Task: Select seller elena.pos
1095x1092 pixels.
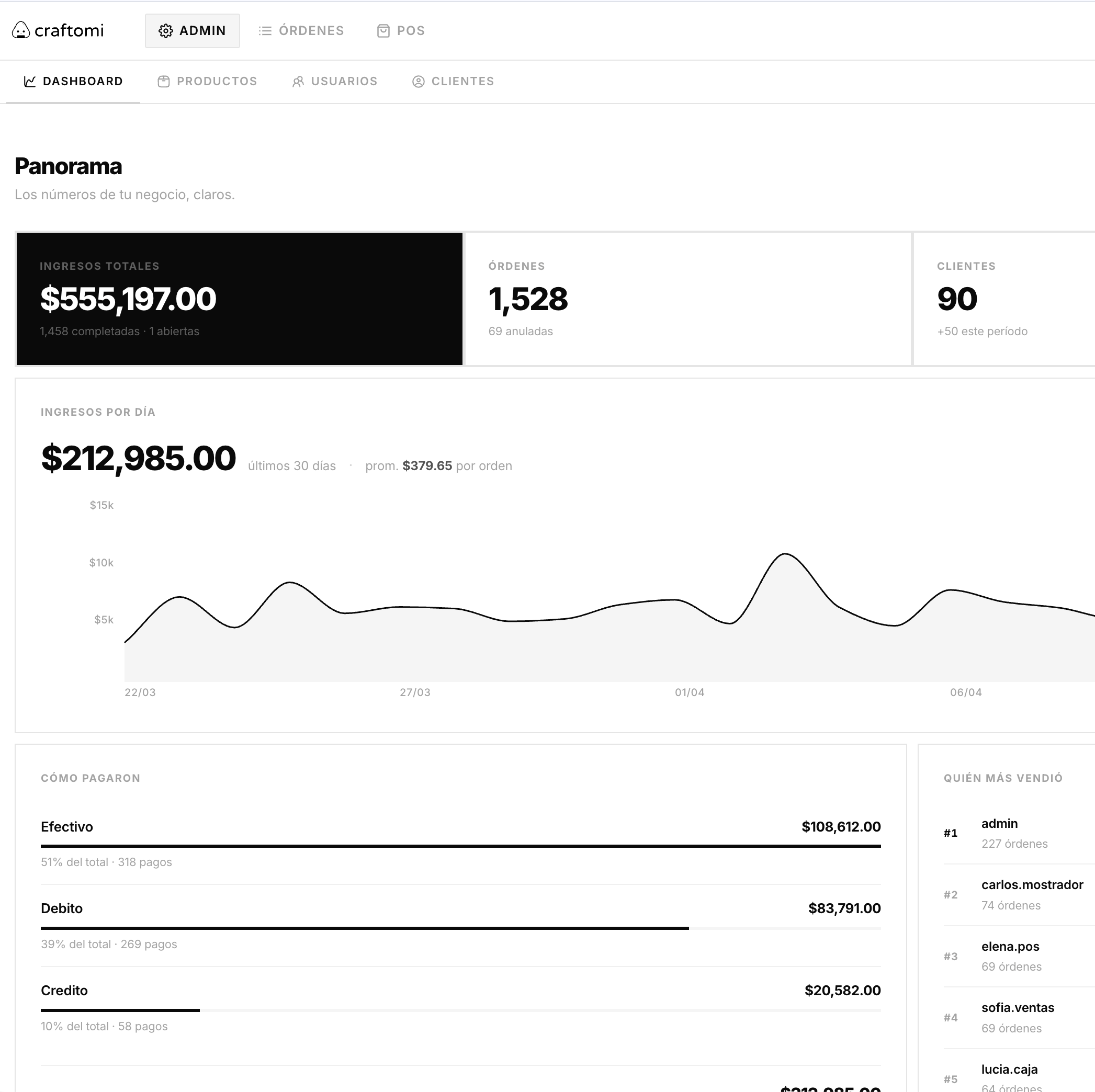Action: tap(1019, 957)
